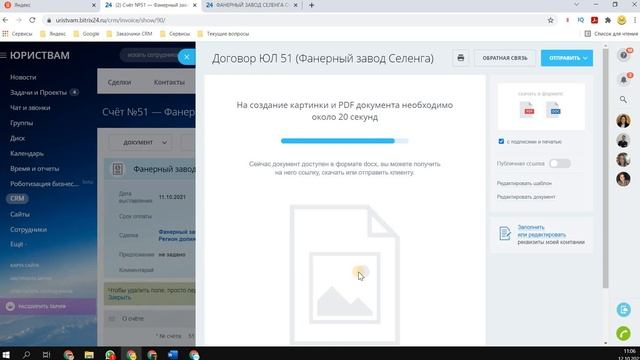Viewport: 640px width, 360px height.
Task: Switch to the Контакты tab
Action: click(169, 82)
